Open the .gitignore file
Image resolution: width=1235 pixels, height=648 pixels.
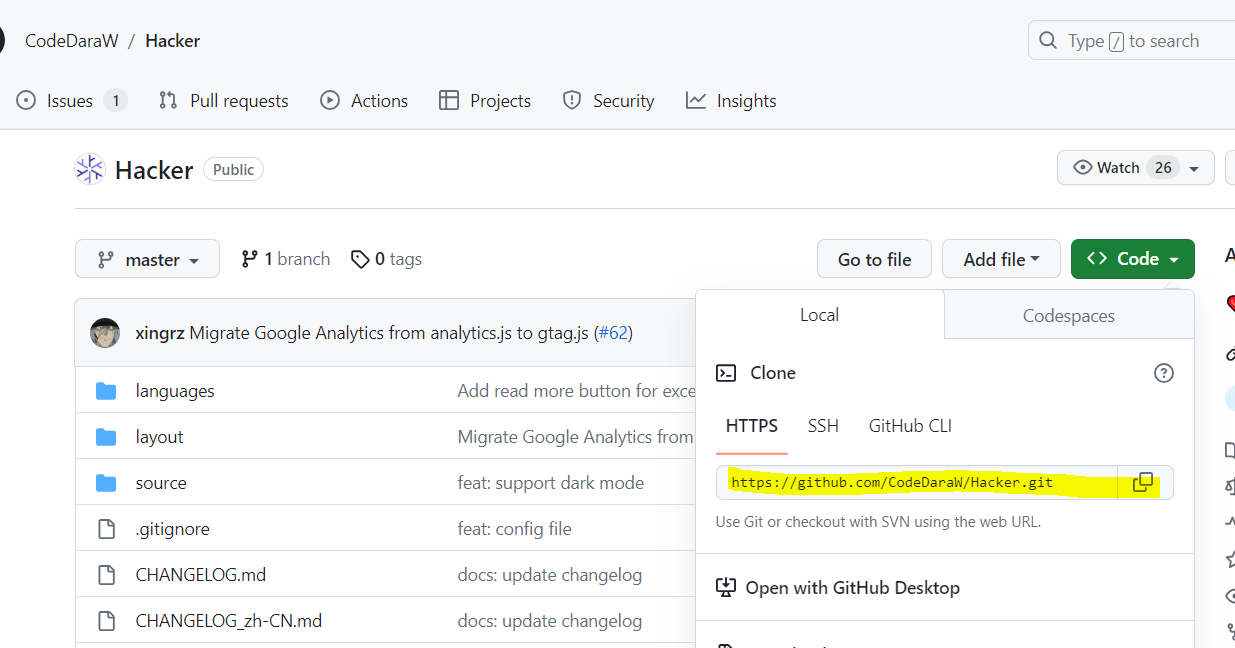[x=173, y=529]
